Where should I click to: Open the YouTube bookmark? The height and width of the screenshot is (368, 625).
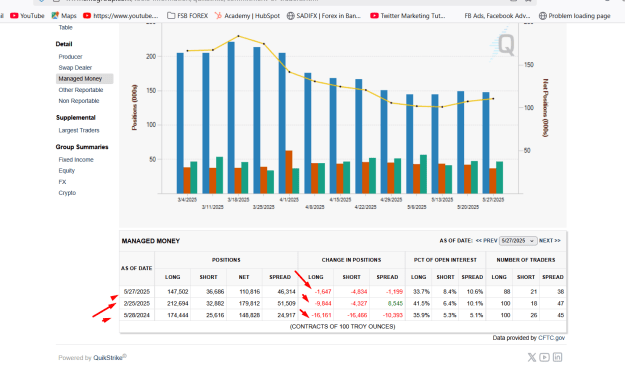click(x=27, y=16)
